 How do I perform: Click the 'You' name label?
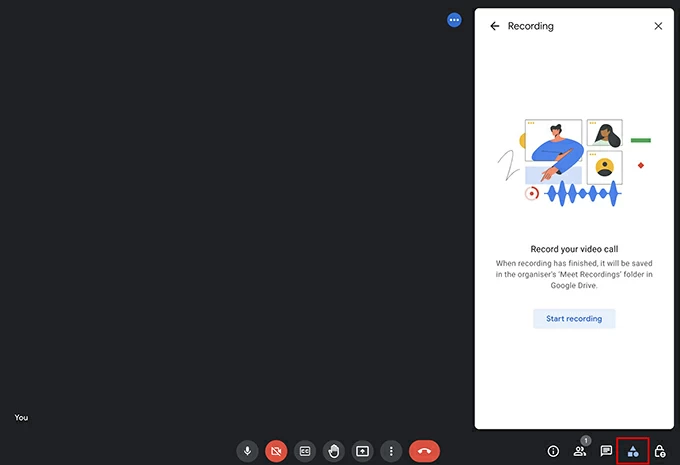[21, 417]
